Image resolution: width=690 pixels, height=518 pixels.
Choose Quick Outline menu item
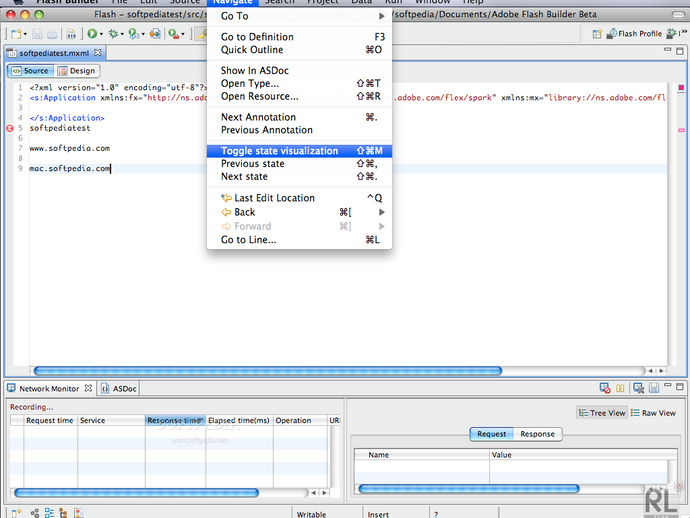click(299, 50)
